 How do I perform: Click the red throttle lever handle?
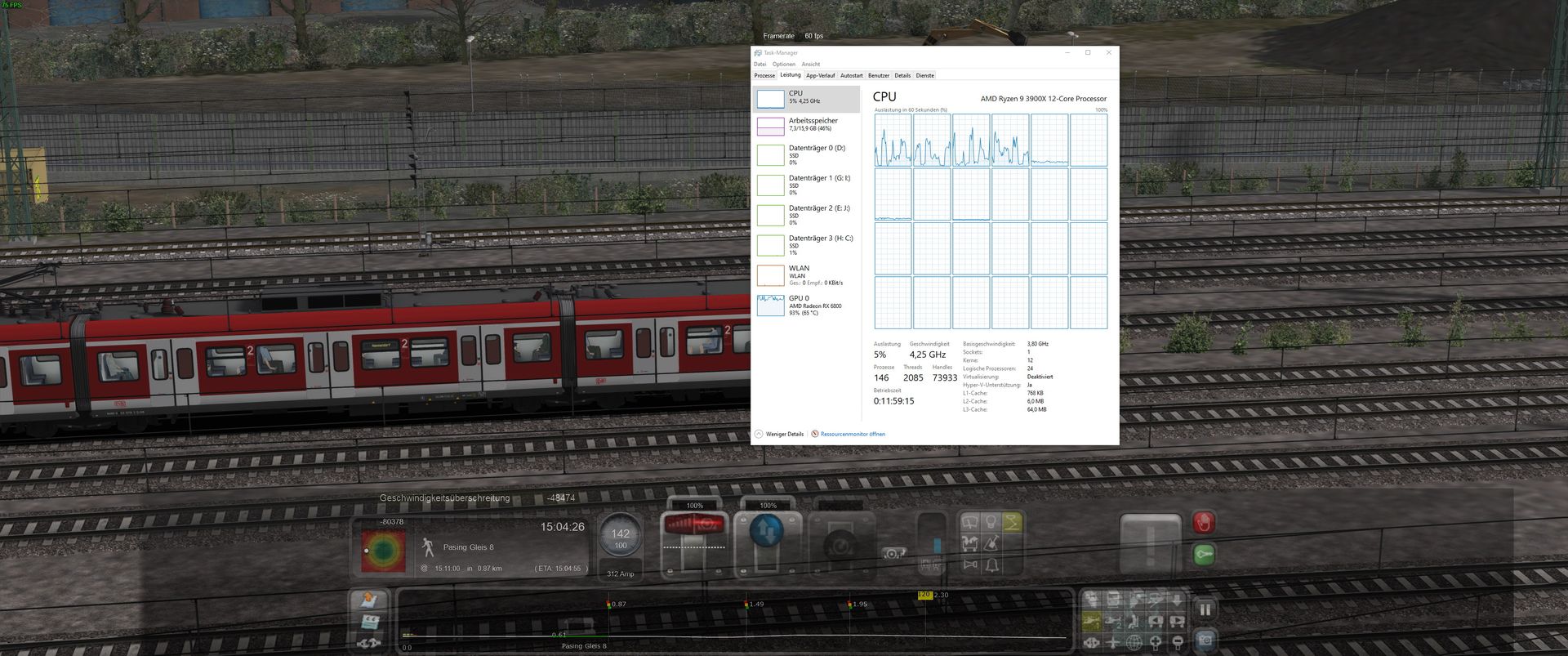coord(693,524)
